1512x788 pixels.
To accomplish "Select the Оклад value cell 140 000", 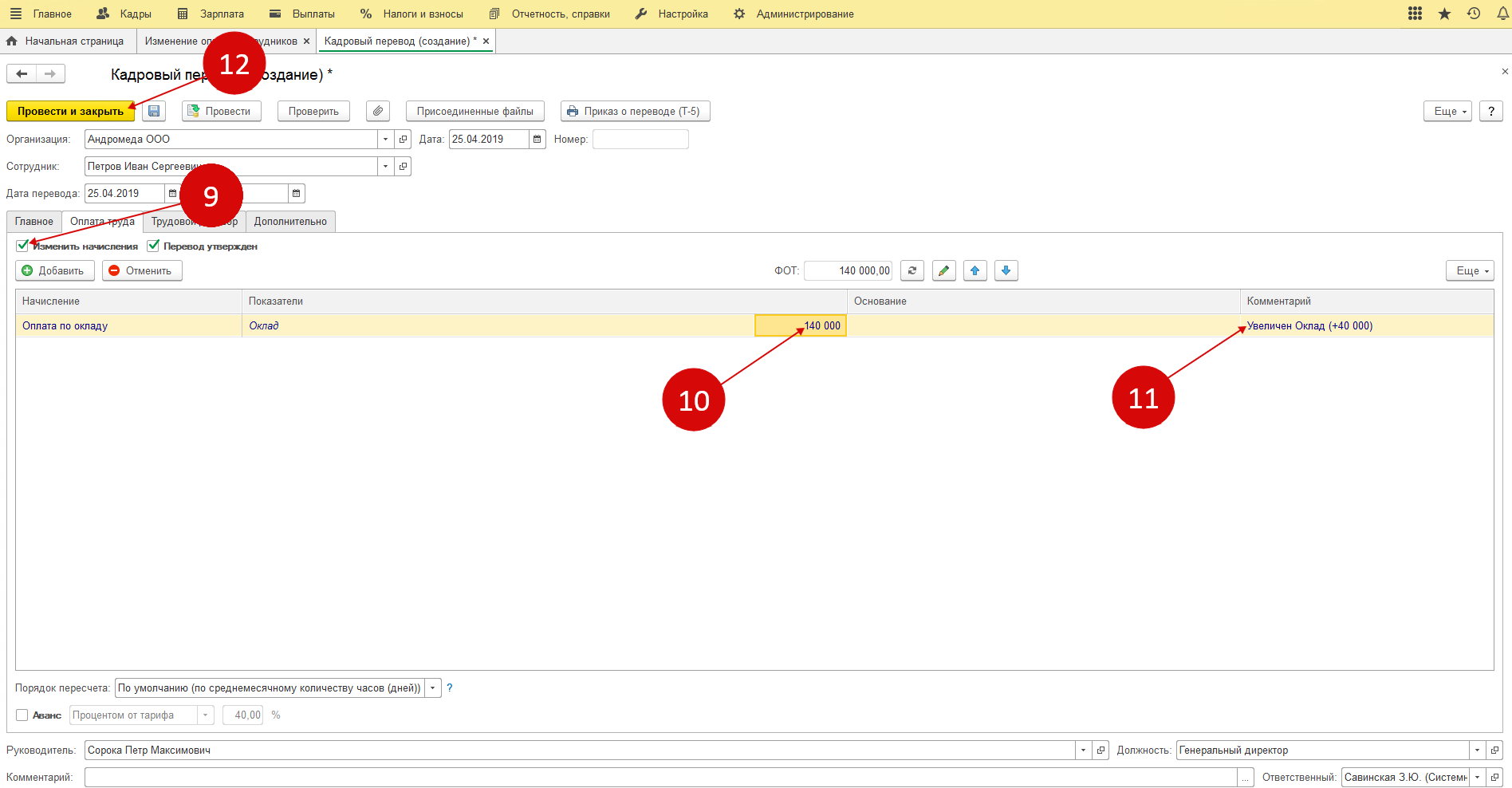I will point(801,325).
